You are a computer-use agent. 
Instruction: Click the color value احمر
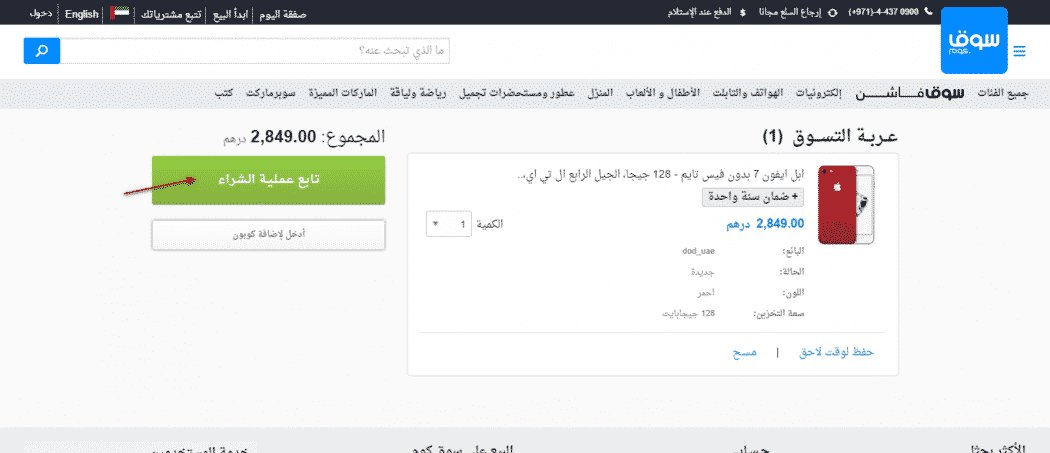click(x=704, y=293)
